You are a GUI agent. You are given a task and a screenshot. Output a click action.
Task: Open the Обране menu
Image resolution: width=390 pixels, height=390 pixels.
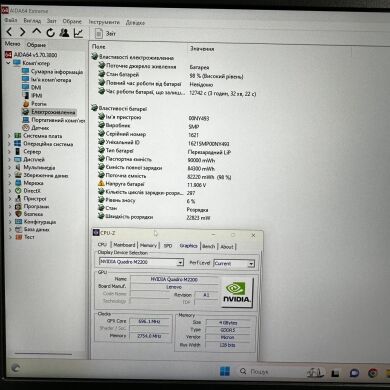(72, 21)
